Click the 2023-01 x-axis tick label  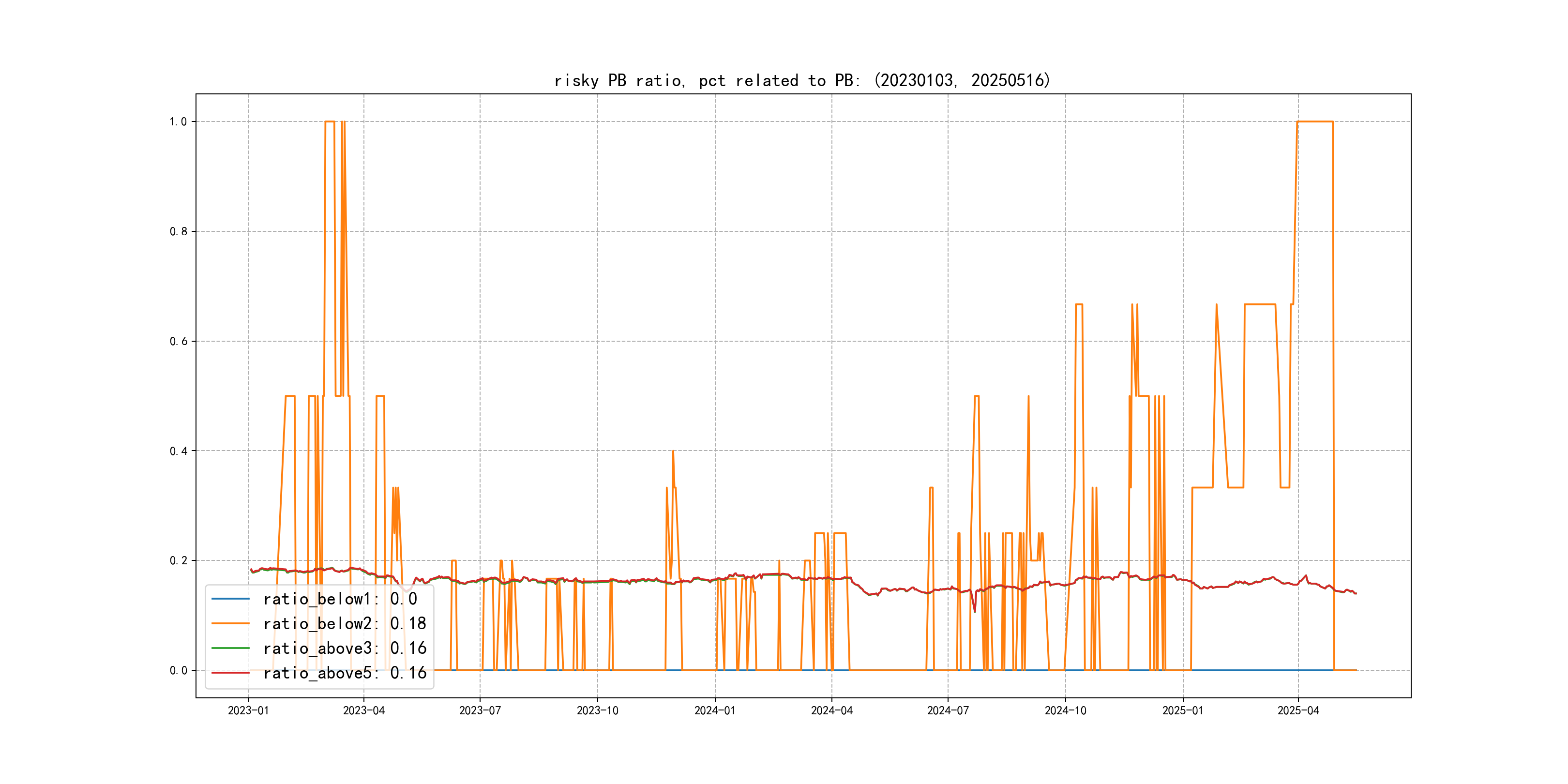pos(248,710)
